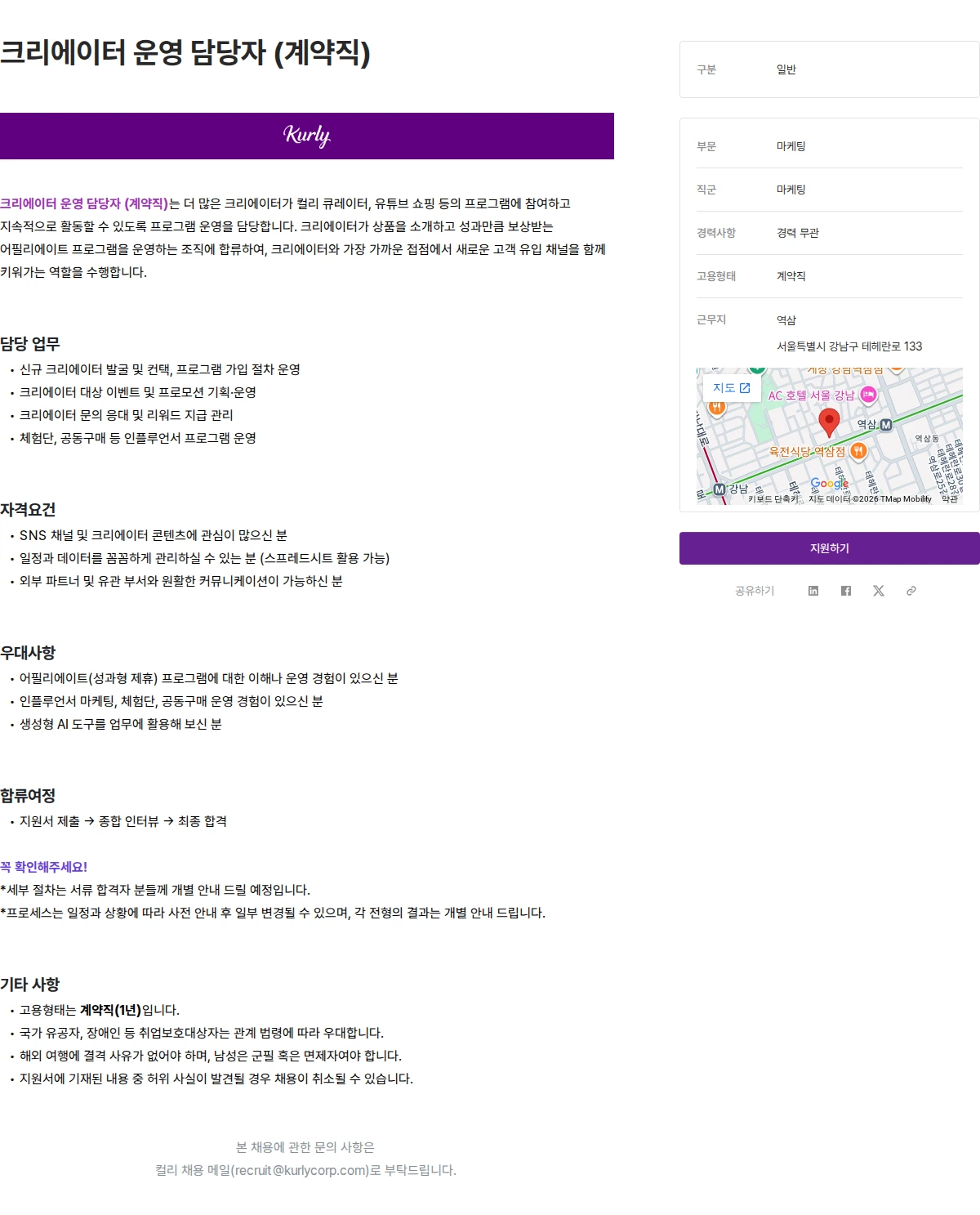The height and width of the screenshot is (1215, 980).
Task: Click the 지원하기 apply button
Action: 829,548
